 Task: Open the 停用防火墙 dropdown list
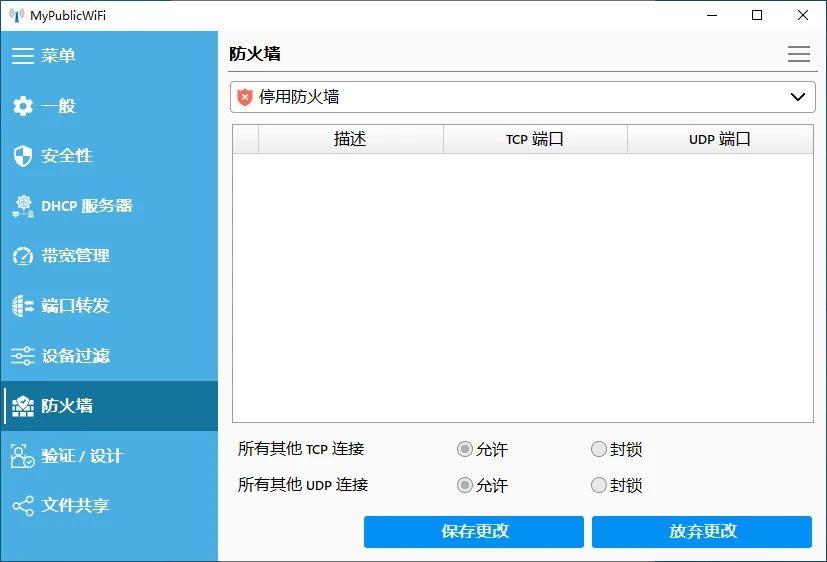pyautogui.click(x=522, y=97)
